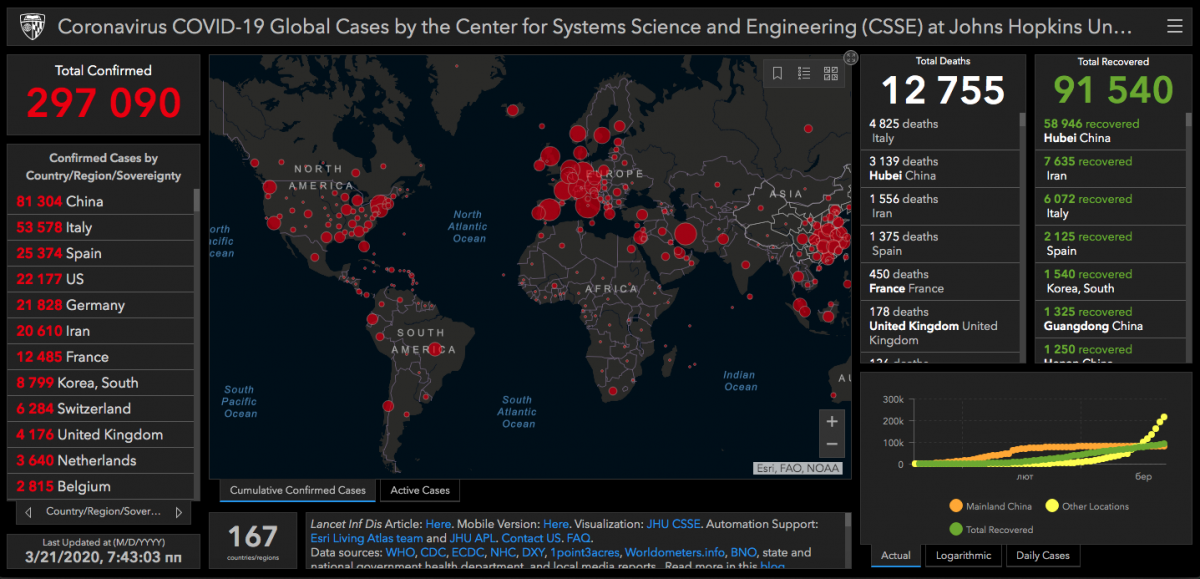Open the map legend list icon

click(804, 73)
